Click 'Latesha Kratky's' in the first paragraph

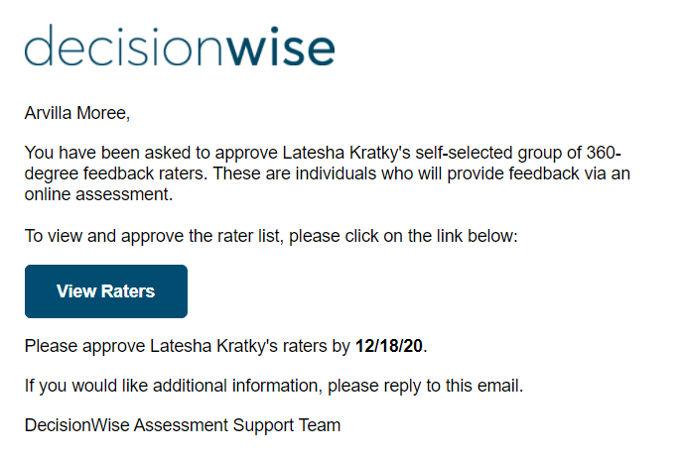click(347, 153)
